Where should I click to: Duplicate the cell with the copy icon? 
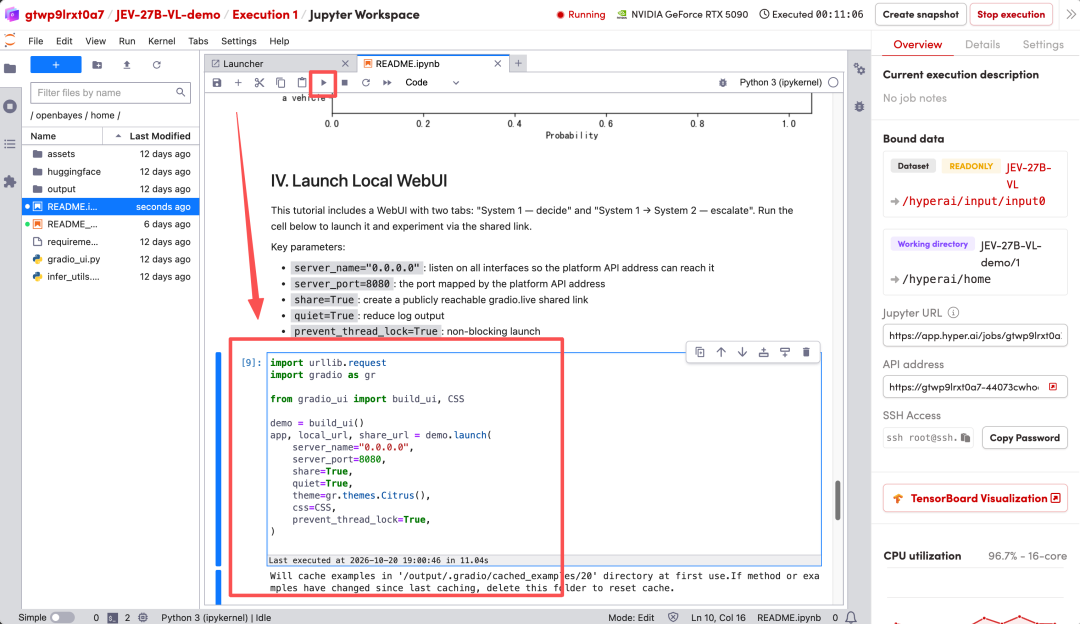700,352
